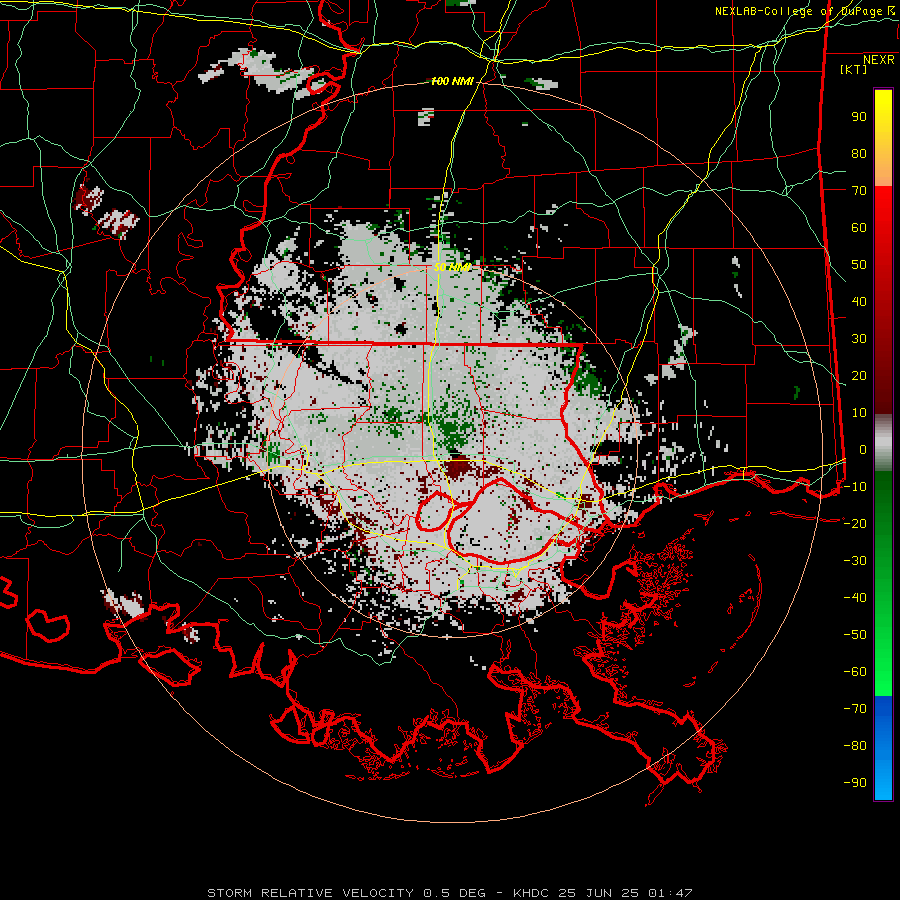
Task: Click the 20 value on the velocity scale
Action: point(859,376)
